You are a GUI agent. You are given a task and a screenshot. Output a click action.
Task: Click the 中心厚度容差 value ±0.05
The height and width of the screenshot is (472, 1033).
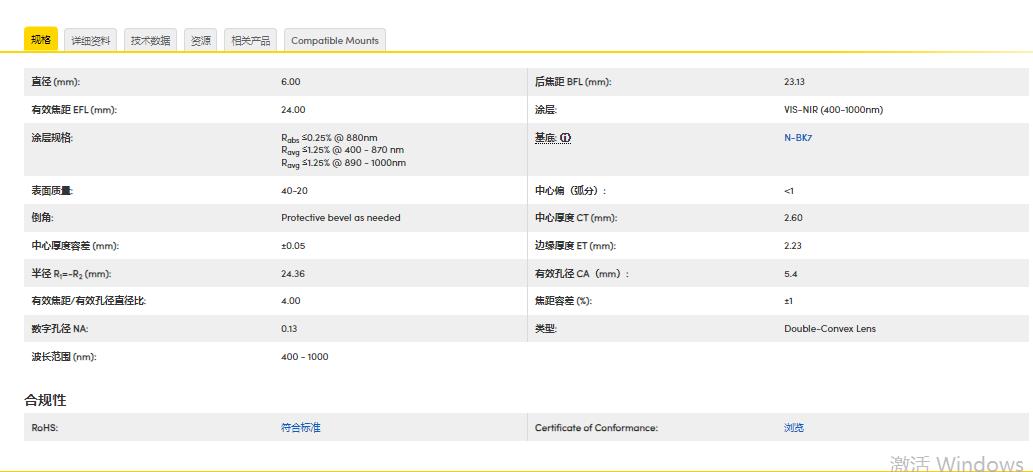(x=293, y=245)
